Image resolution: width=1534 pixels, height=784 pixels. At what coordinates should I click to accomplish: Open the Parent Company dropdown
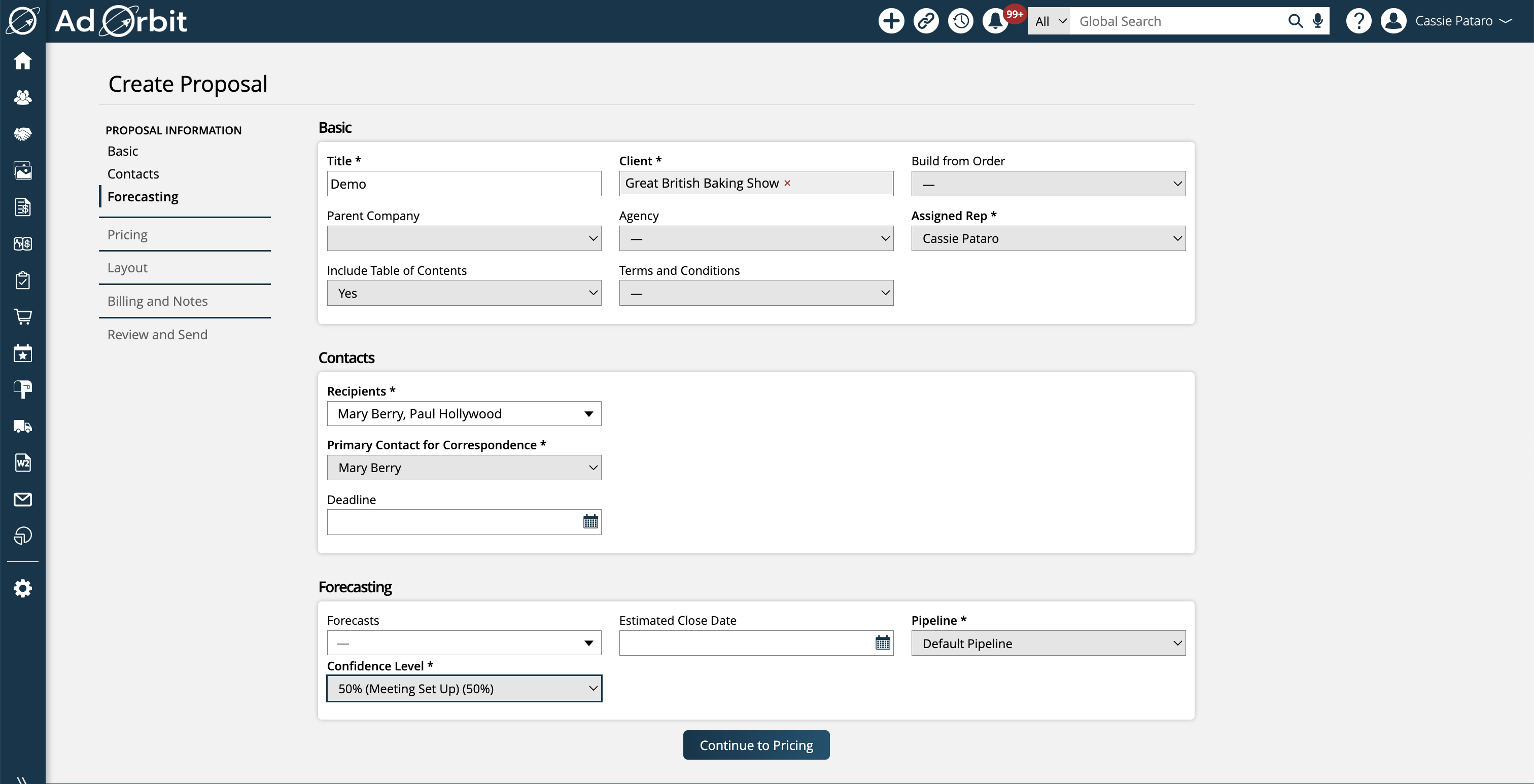pos(464,238)
